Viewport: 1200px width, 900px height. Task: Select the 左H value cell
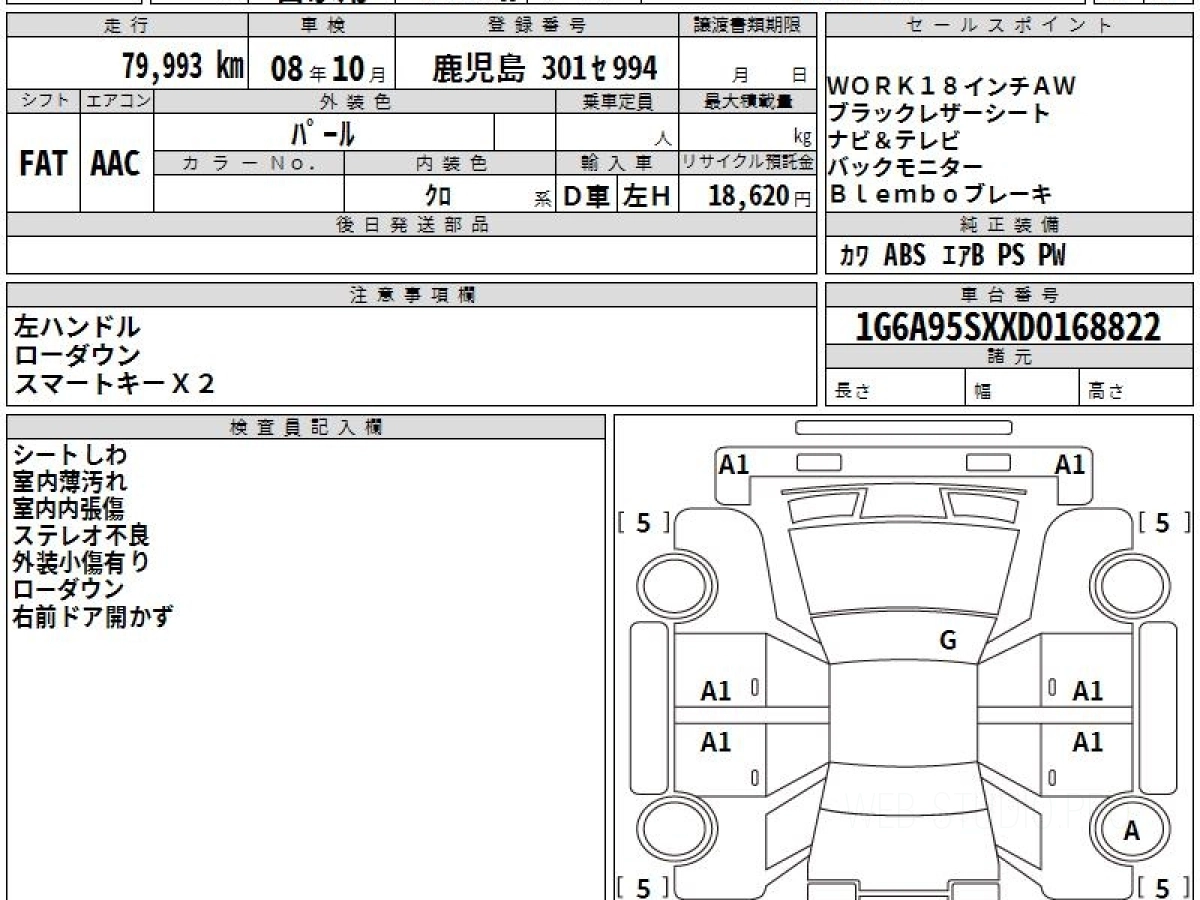pos(648,196)
